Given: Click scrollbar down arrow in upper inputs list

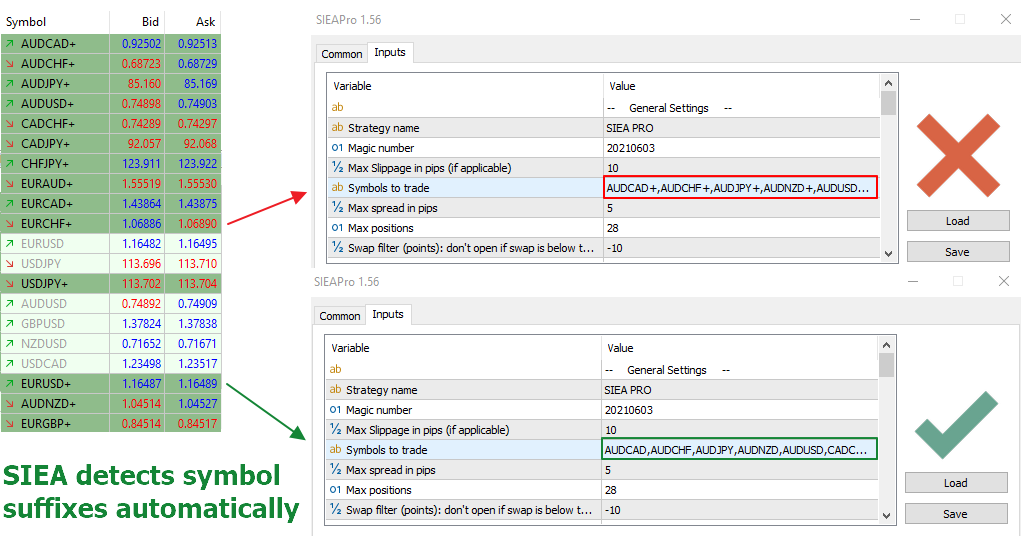Looking at the screenshot, I should 888,254.
